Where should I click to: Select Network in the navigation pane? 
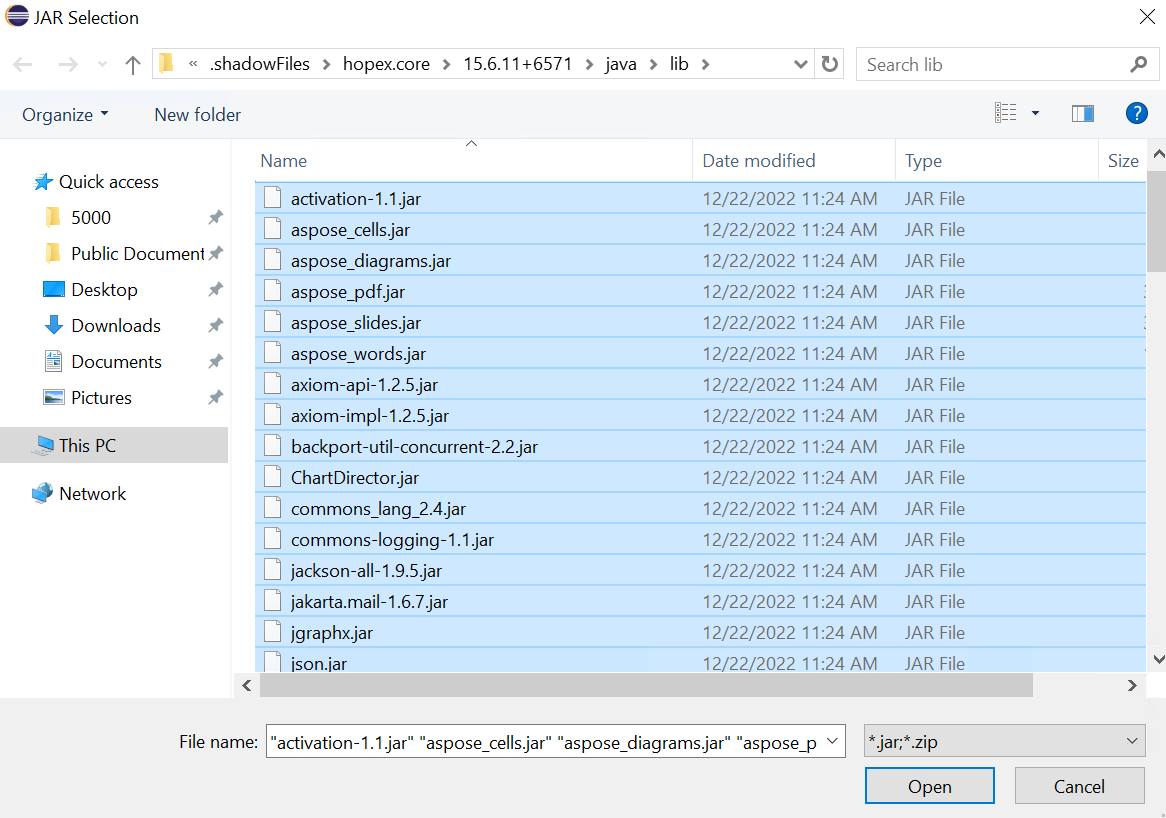tap(92, 494)
